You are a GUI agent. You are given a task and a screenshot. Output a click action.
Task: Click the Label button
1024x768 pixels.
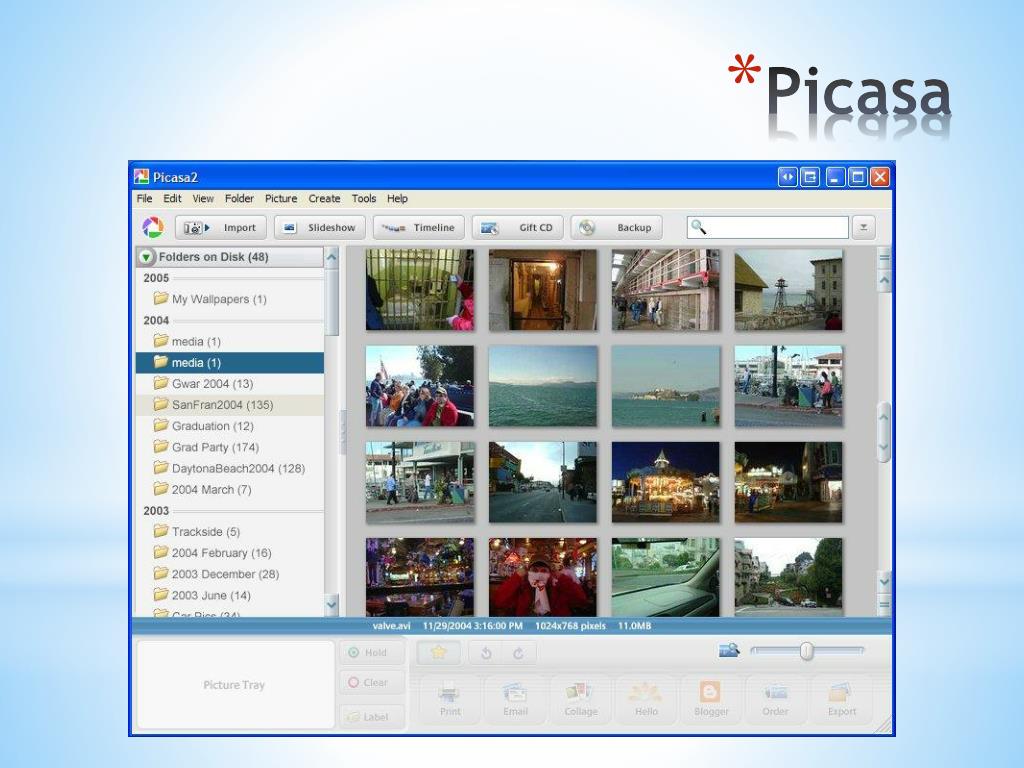coord(372,717)
